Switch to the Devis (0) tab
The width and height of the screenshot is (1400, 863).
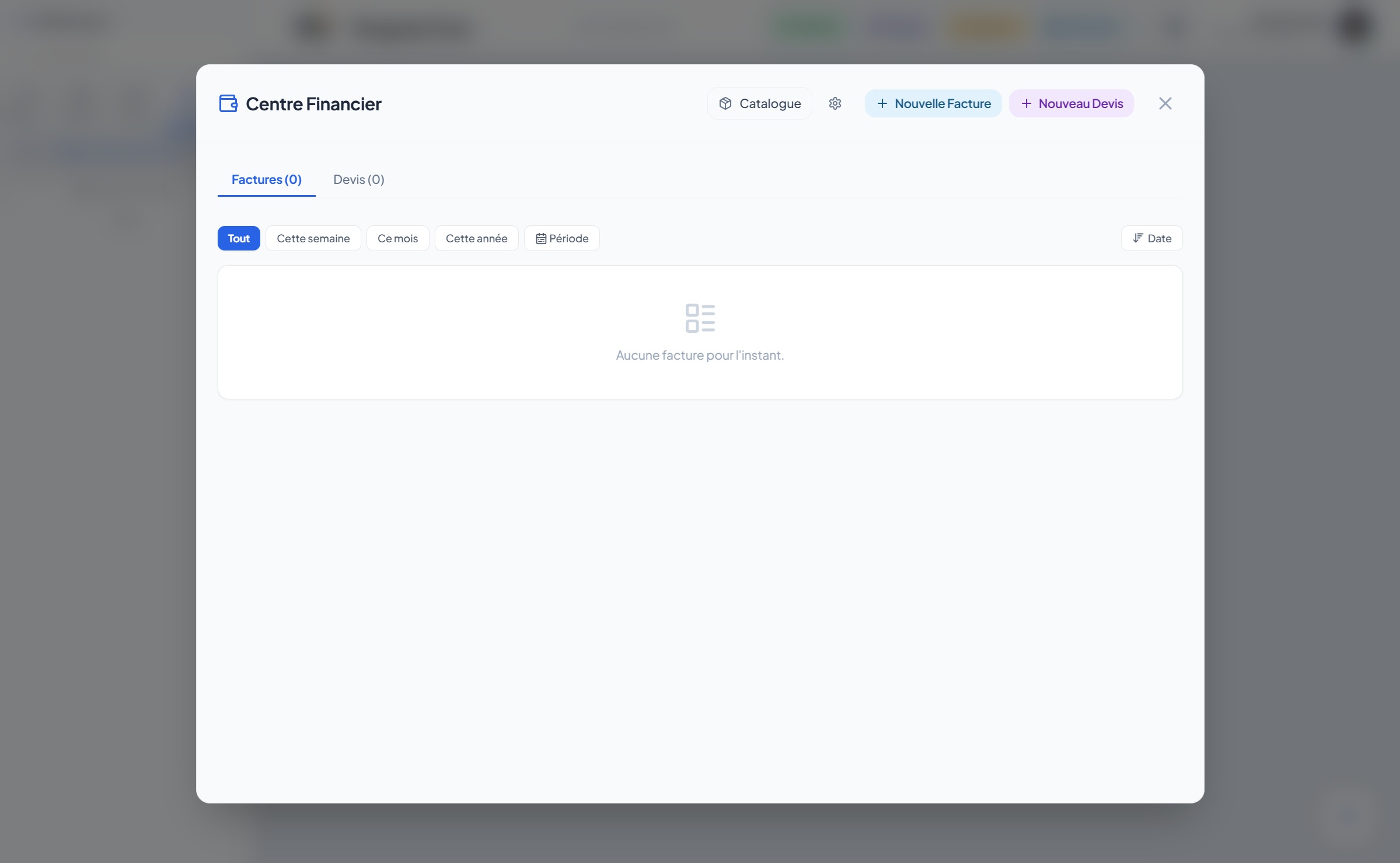tap(358, 179)
